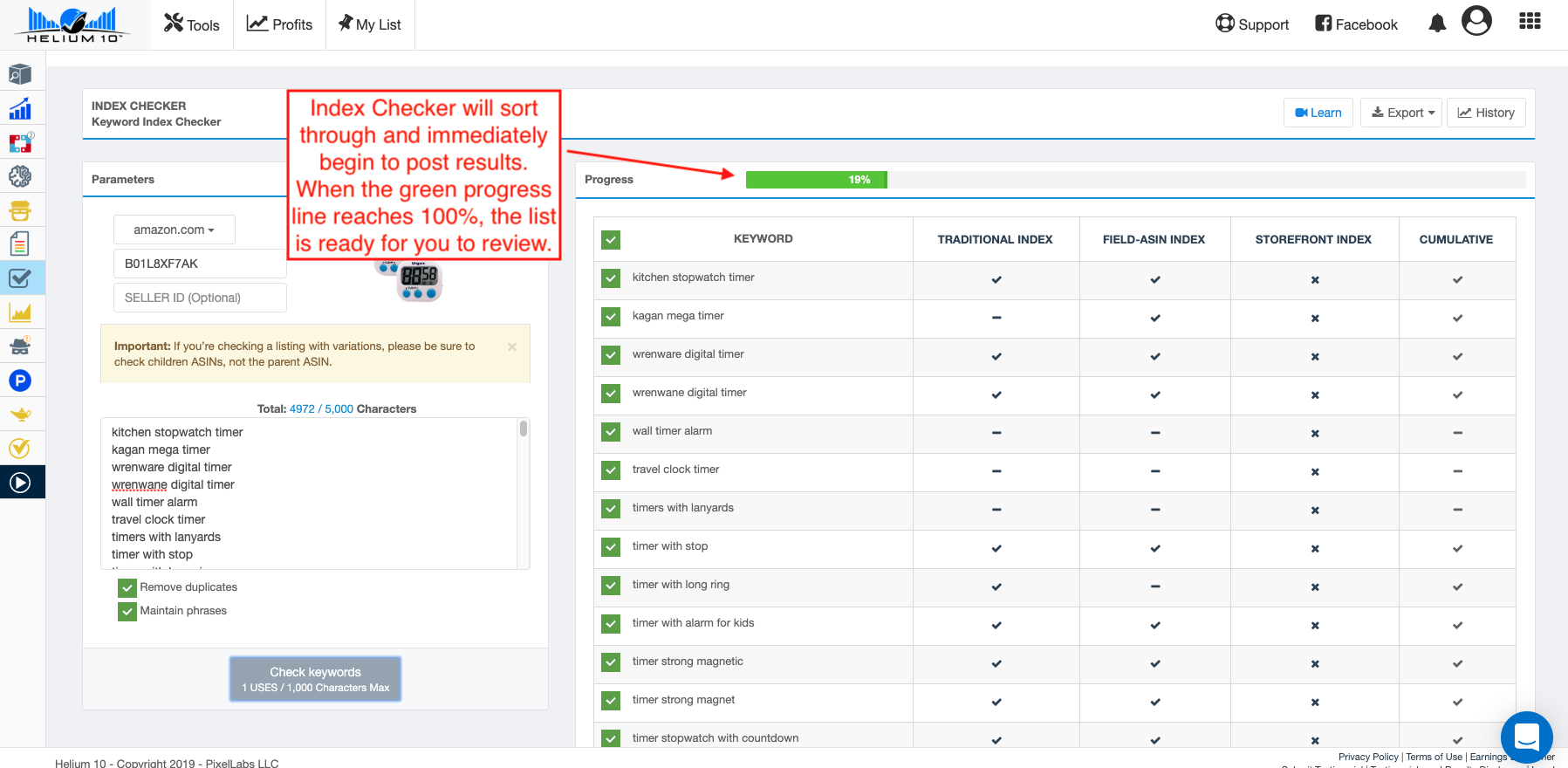This screenshot has width=1568, height=768.
Task: Click the blue circled P sidebar icon
Action: click(x=20, y=381)
